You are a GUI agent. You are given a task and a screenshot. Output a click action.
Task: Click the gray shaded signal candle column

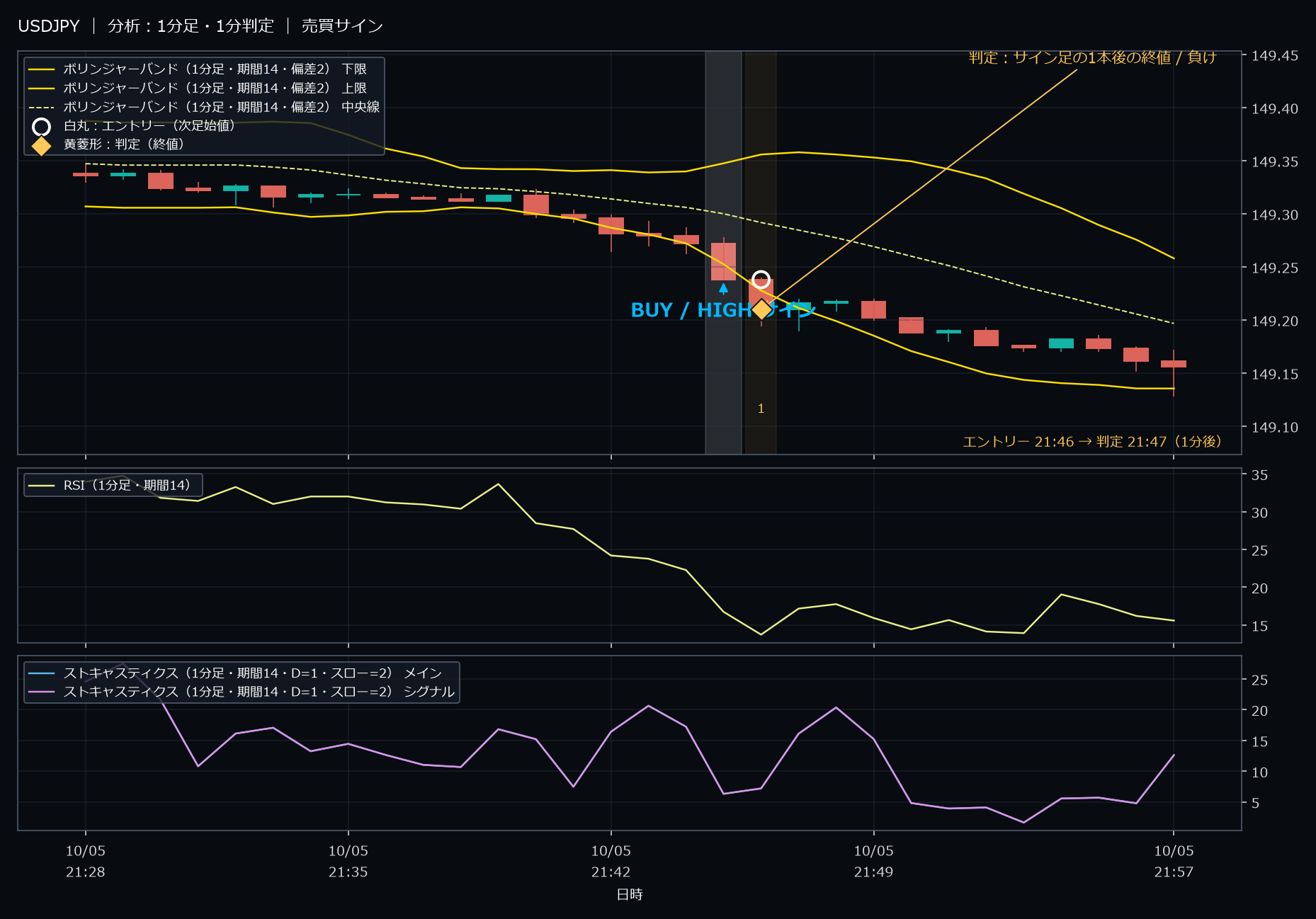pyautogui.click(x=723, y=252)
